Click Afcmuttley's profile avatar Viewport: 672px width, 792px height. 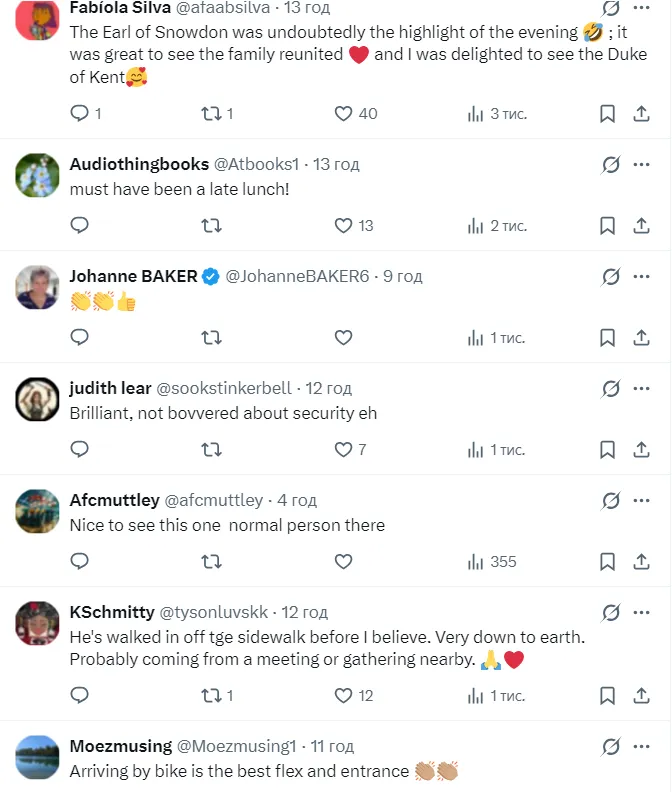point(38,512)
